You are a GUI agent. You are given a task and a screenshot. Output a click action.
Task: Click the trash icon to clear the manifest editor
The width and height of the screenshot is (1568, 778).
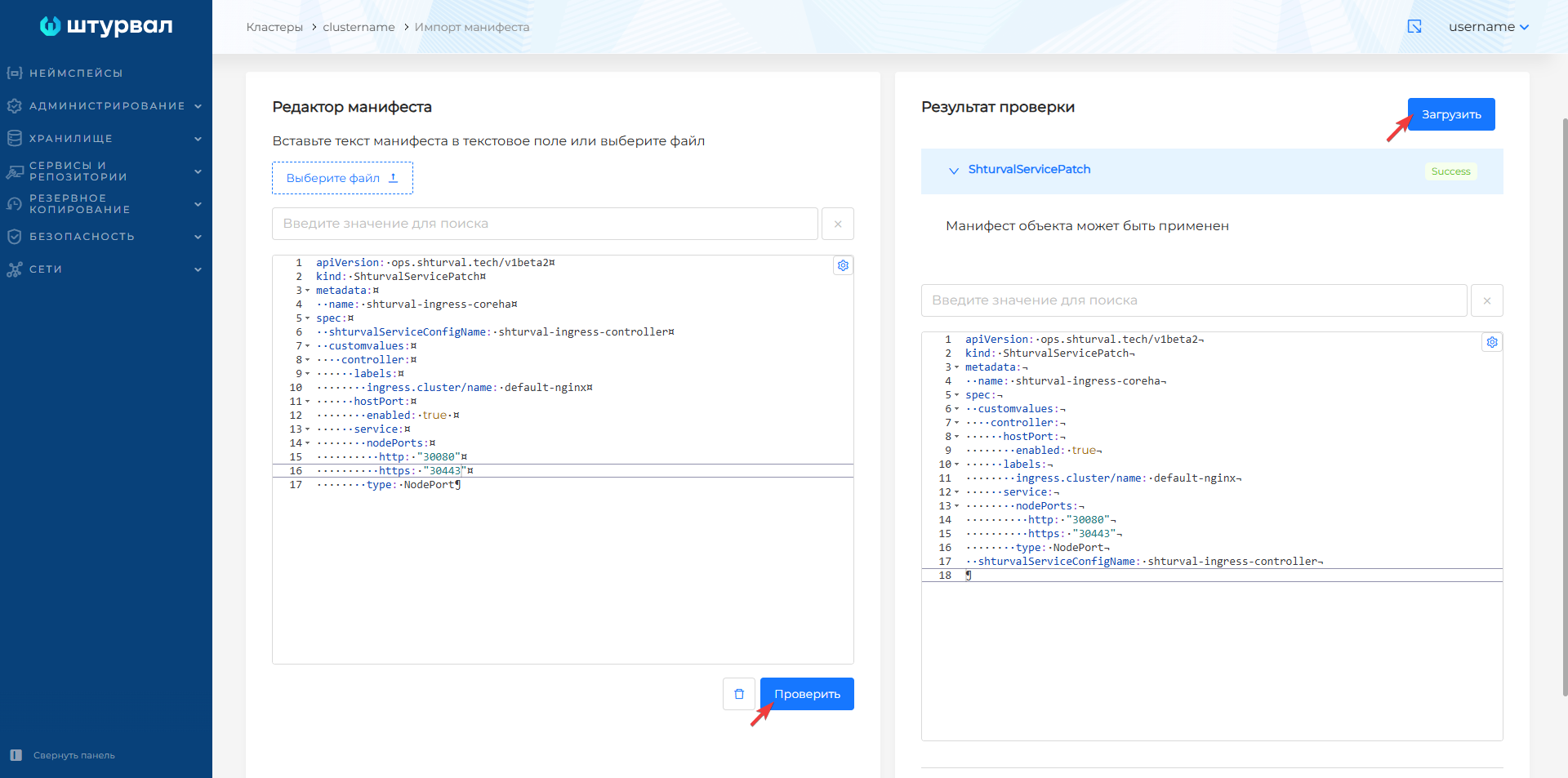(x=739, y=694)
